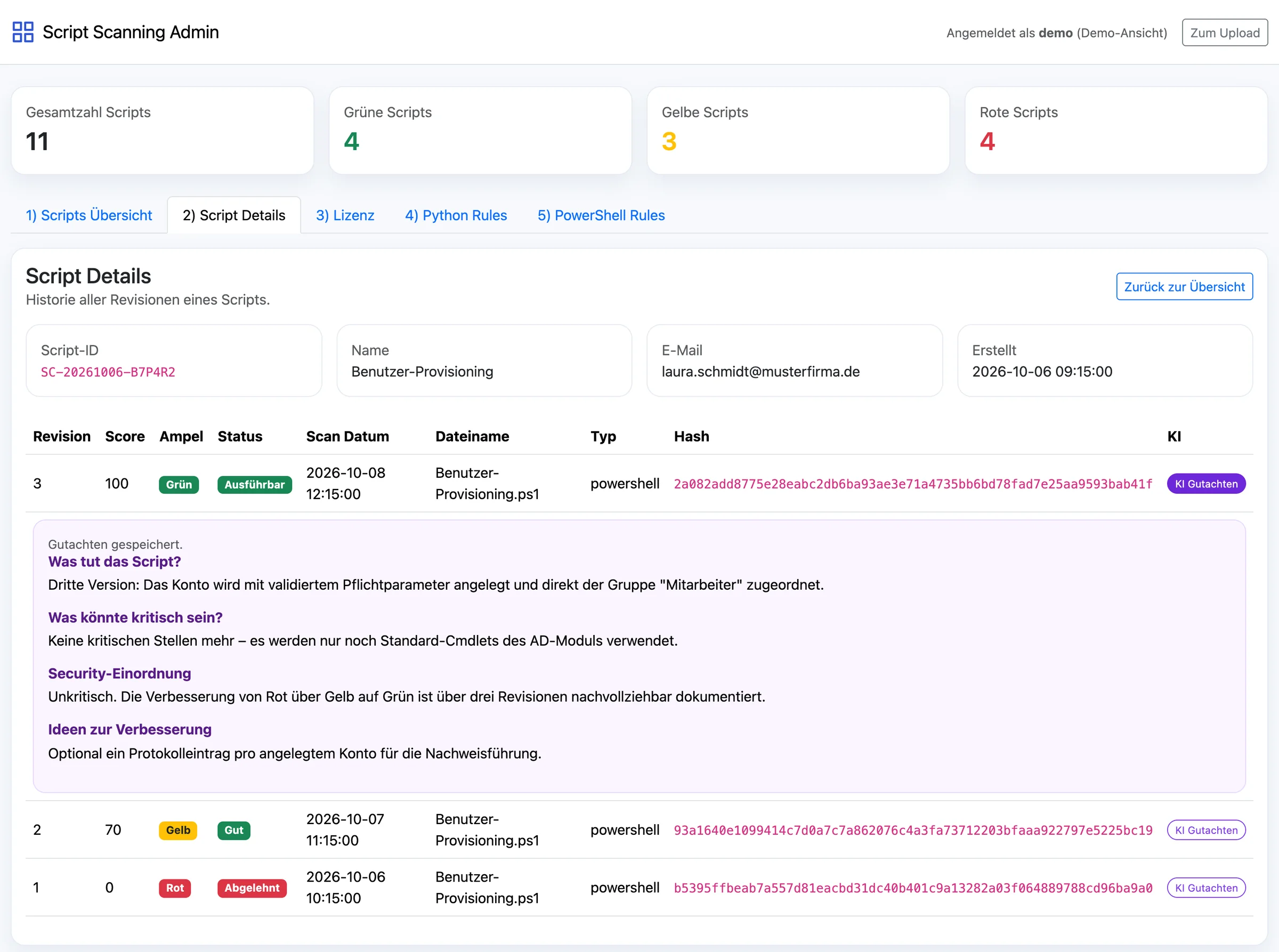1279x952 pixels.
Task: Open the Zum Upload button
Action: 1224,33
